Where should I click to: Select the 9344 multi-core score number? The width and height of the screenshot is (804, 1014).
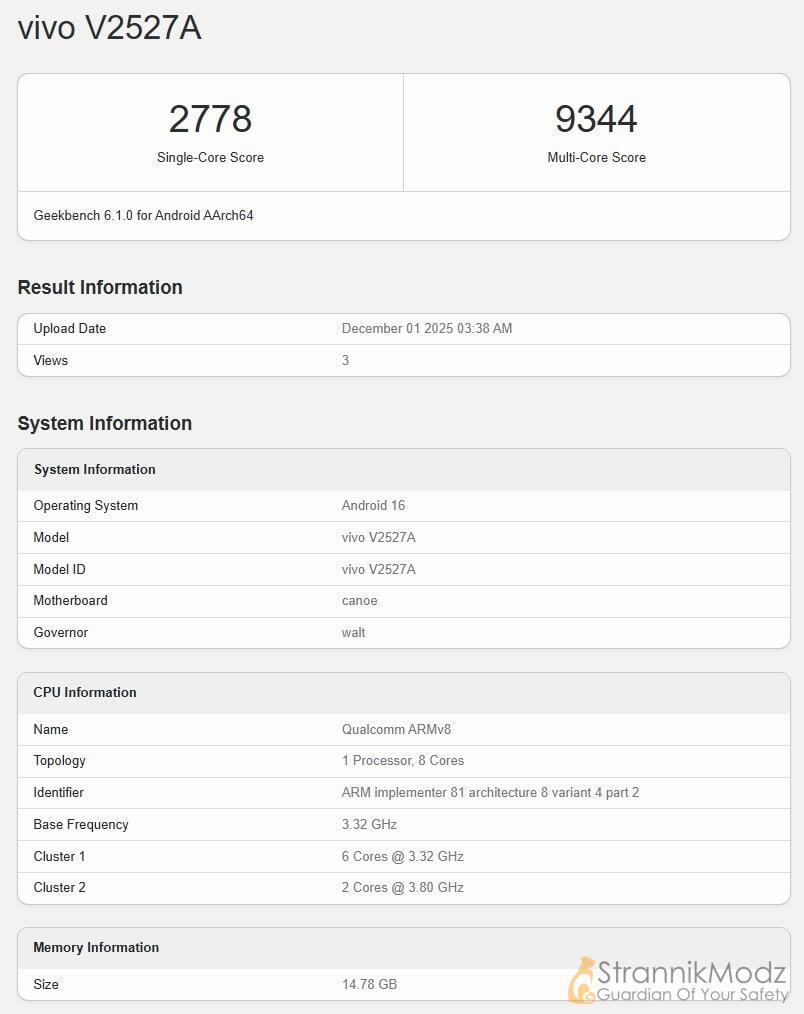click(596, 119)
